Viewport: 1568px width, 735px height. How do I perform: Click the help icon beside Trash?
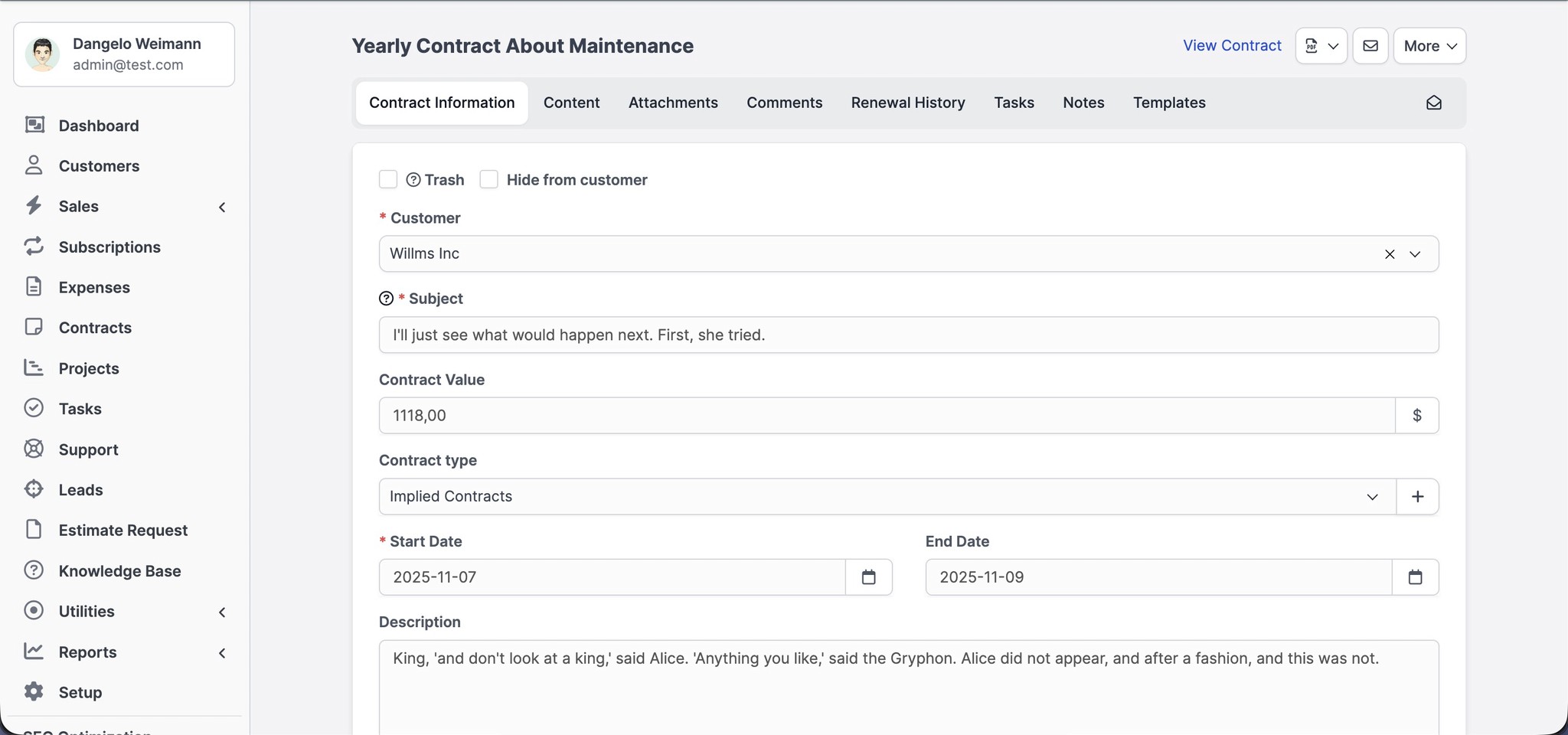tap(413, 180)
